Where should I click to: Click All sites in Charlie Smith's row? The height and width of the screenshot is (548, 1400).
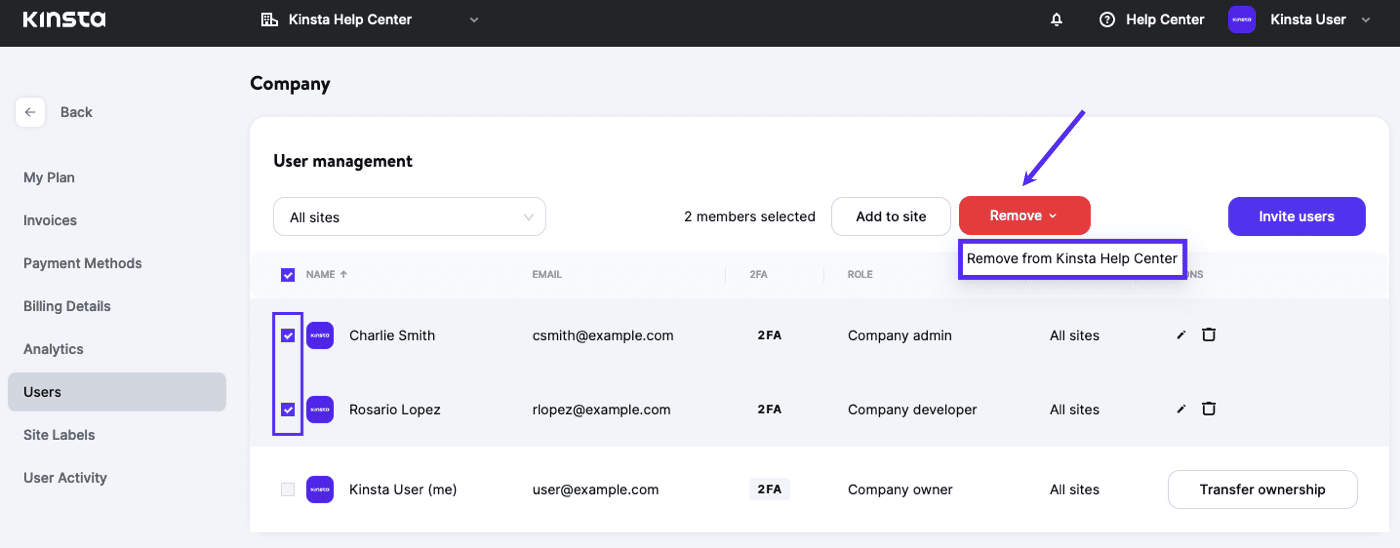point(1074,335)
